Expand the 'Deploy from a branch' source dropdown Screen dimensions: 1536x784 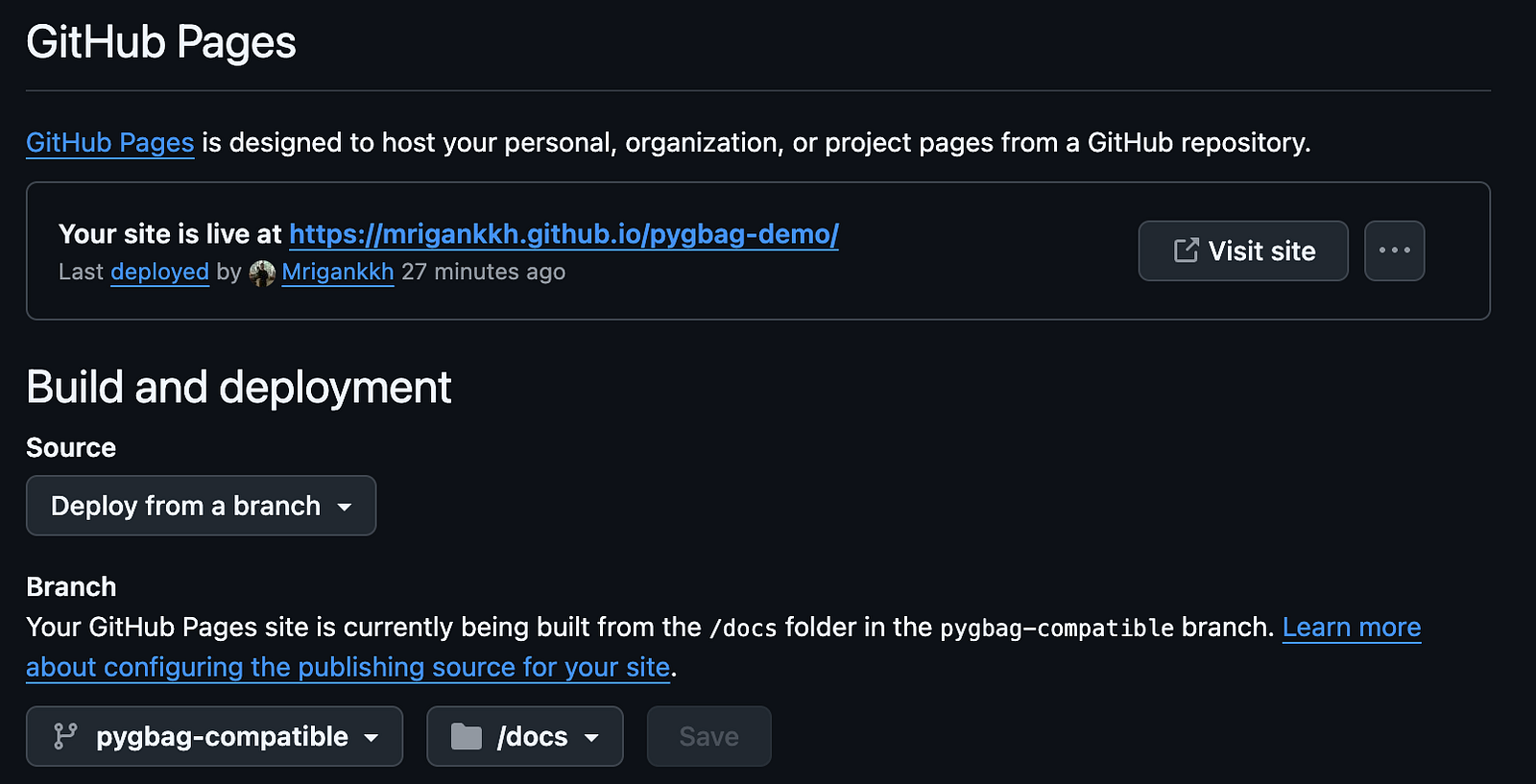coord(201,506)
